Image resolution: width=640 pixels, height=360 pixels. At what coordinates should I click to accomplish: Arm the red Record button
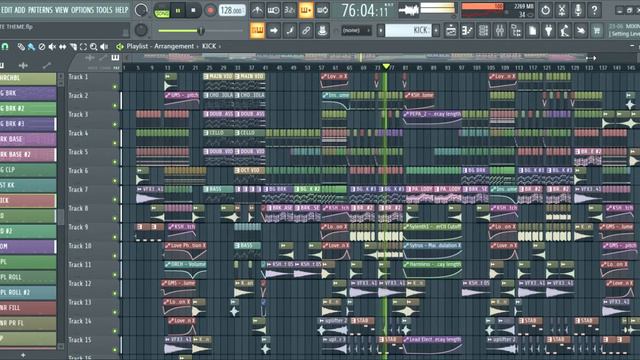[x=210, y=11]
